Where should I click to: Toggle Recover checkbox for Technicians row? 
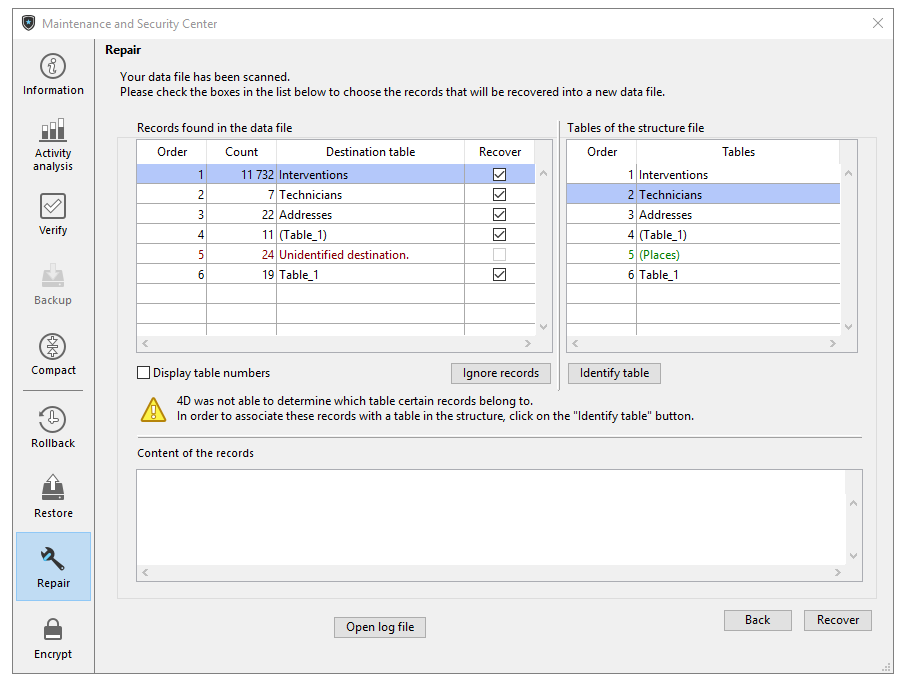(500, 195)
